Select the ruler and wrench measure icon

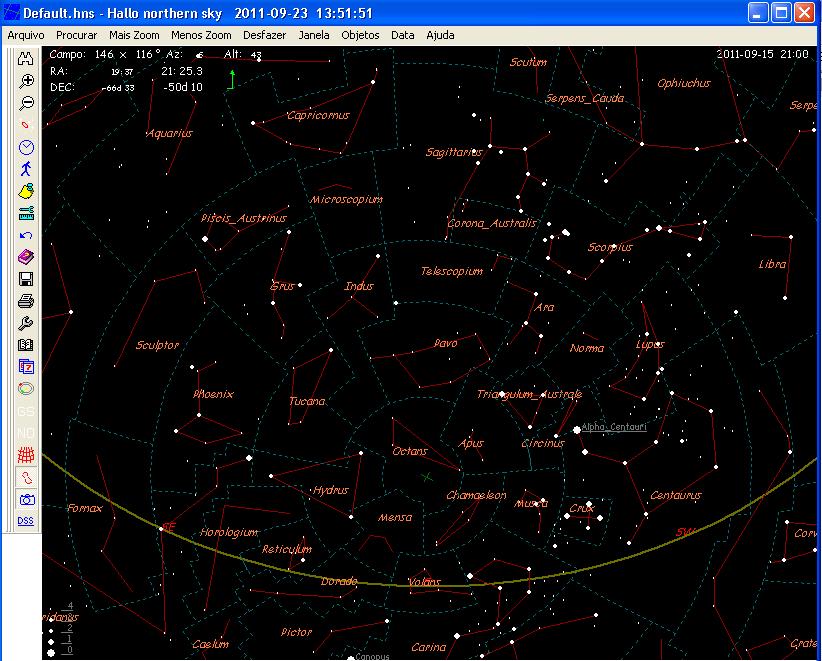[26, 213]
